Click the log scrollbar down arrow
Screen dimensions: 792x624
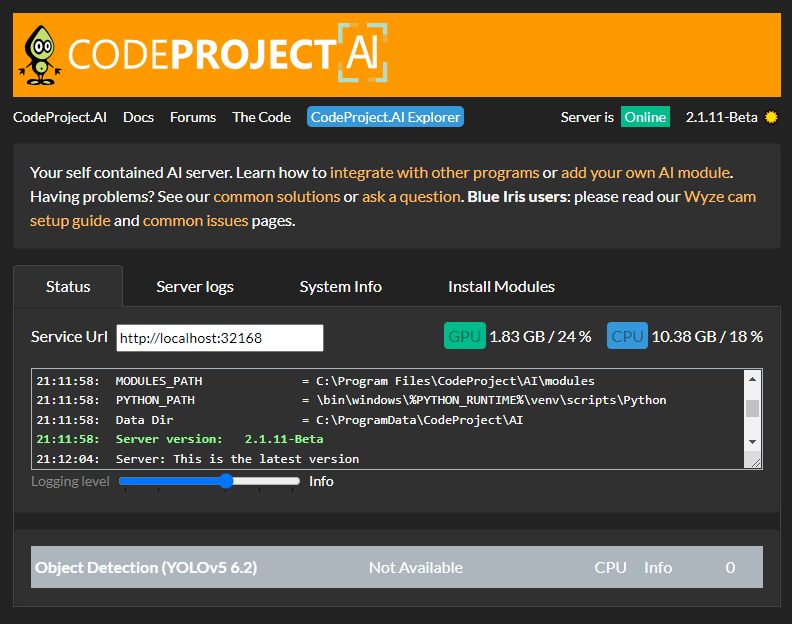pyautogui.click(x=753, y=442)
